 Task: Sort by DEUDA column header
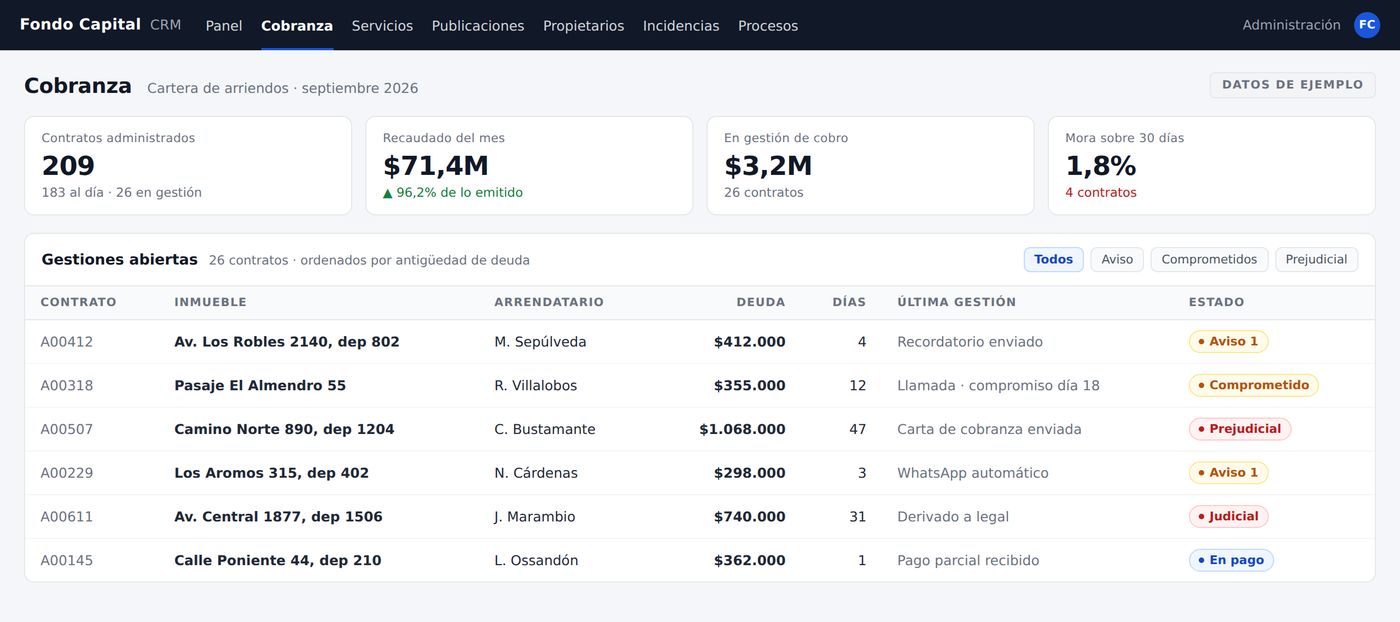pyautogui.click(x=761, y=302)
